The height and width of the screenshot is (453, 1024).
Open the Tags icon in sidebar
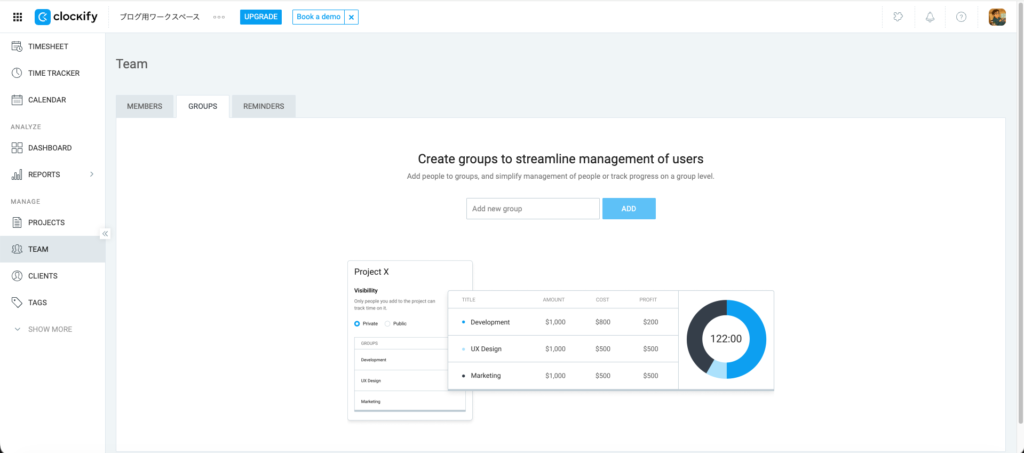(x=17, y=302)
